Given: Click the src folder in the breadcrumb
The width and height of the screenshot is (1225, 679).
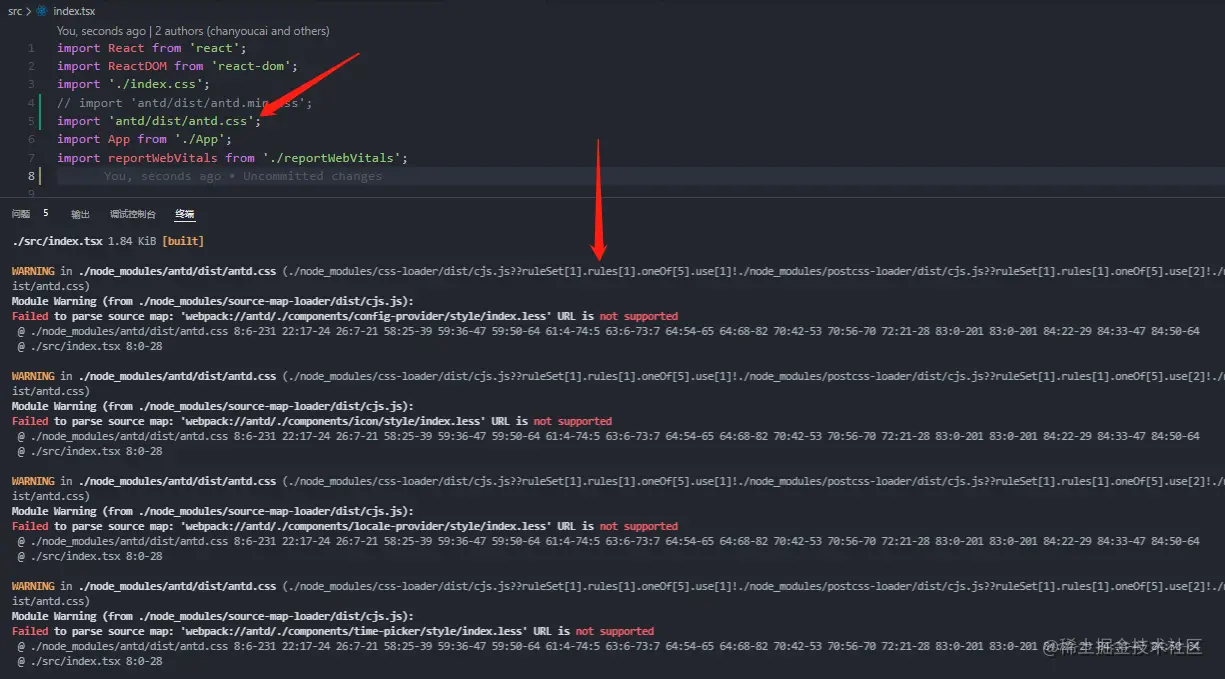Looking at the screenshot, I should click(x=14, y=11).
